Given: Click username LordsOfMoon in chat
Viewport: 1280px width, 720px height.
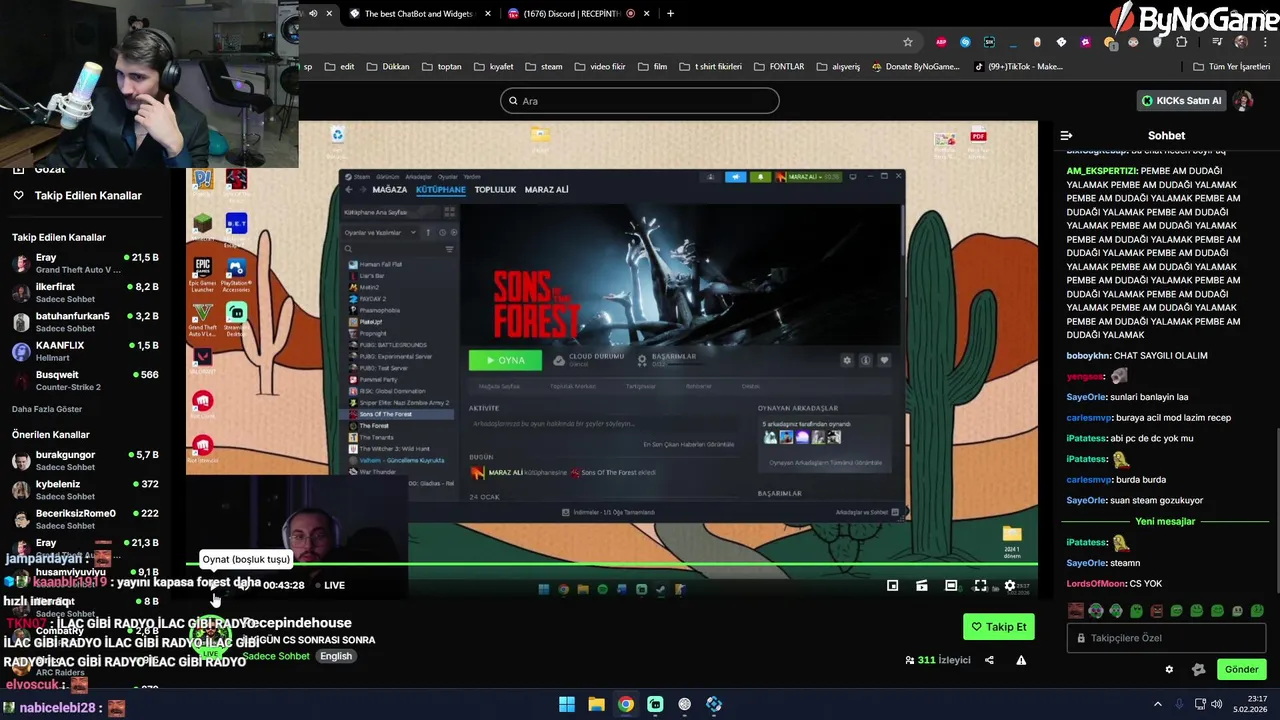Looking at the screenshot, I should (1096, 584).
